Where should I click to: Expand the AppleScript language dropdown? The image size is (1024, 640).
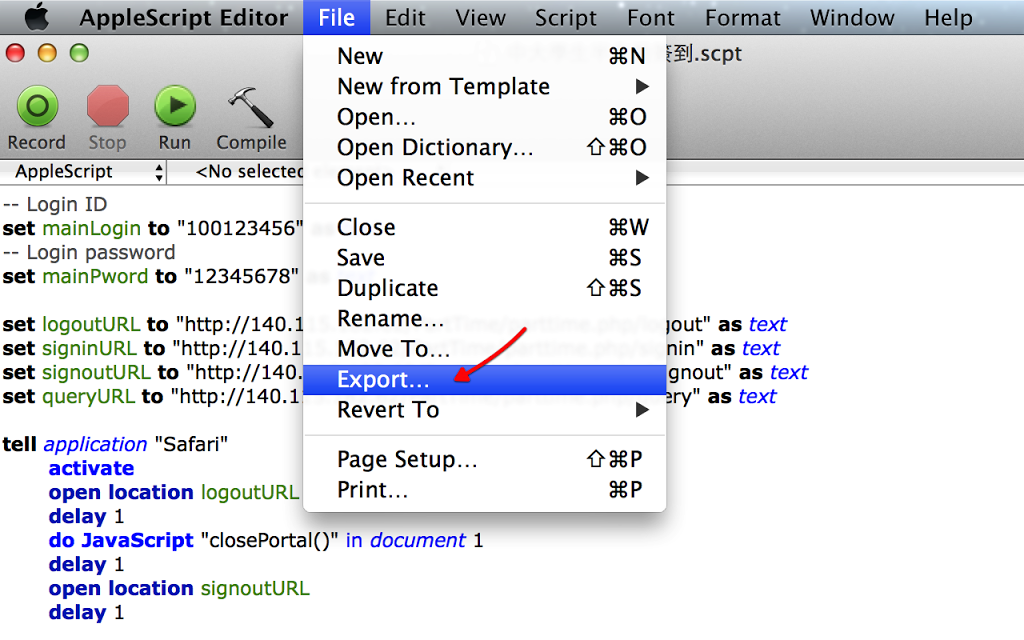pos(84,172)
